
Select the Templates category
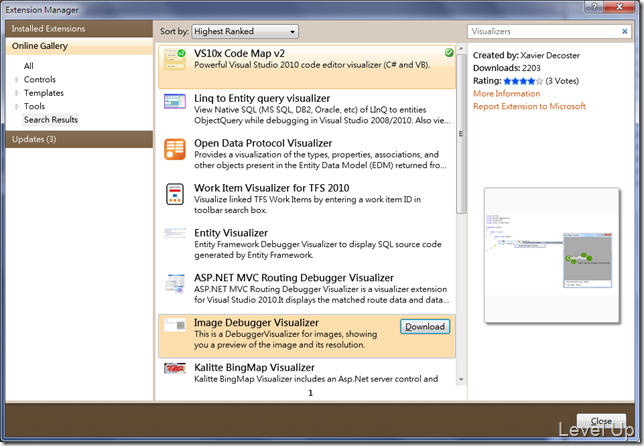(x=44, y=93)
